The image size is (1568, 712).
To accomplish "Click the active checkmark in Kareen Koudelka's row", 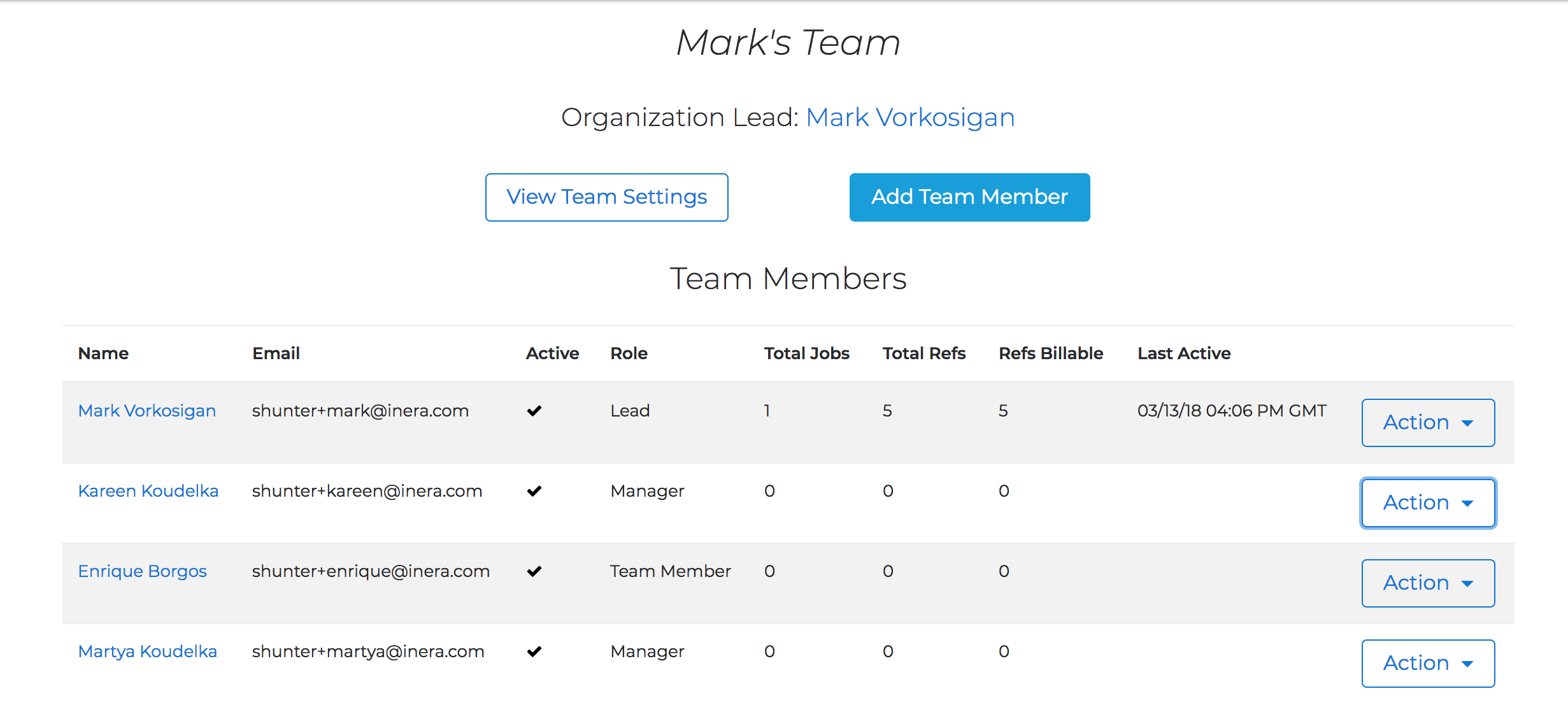I will [x=534, y=491].
